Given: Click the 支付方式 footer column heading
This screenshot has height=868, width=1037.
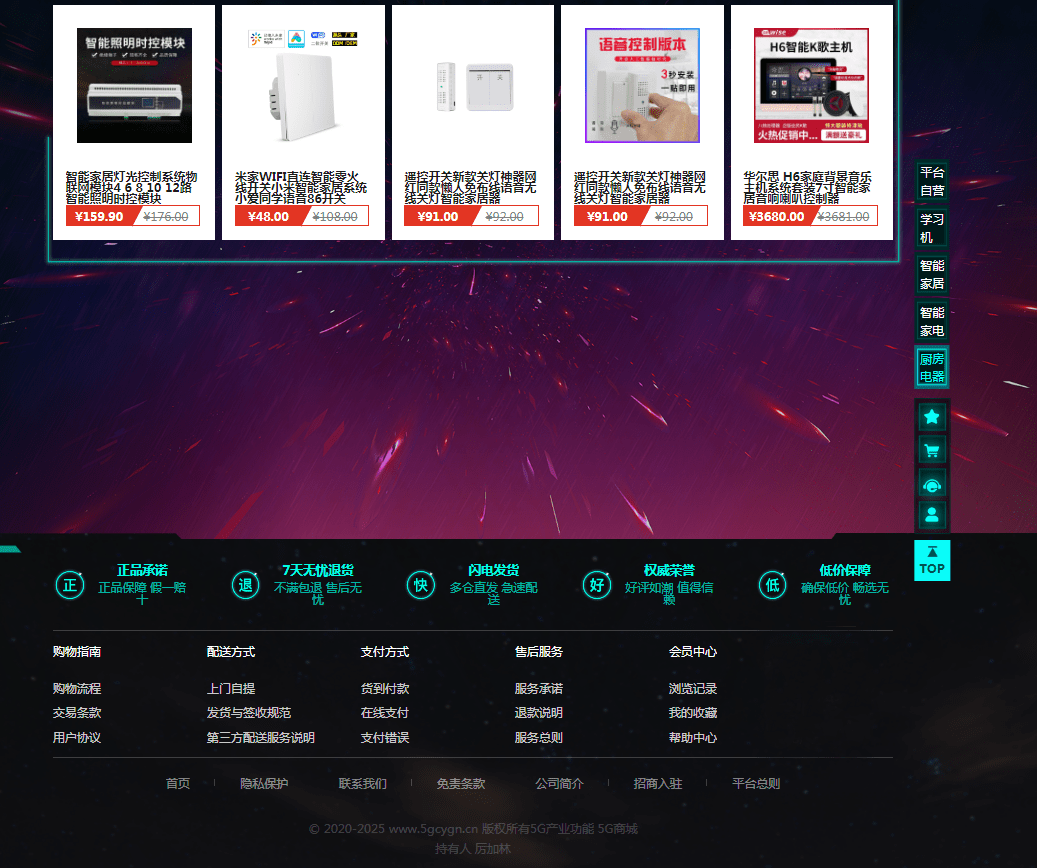Looking at the screenshot, I should point(385,652).
